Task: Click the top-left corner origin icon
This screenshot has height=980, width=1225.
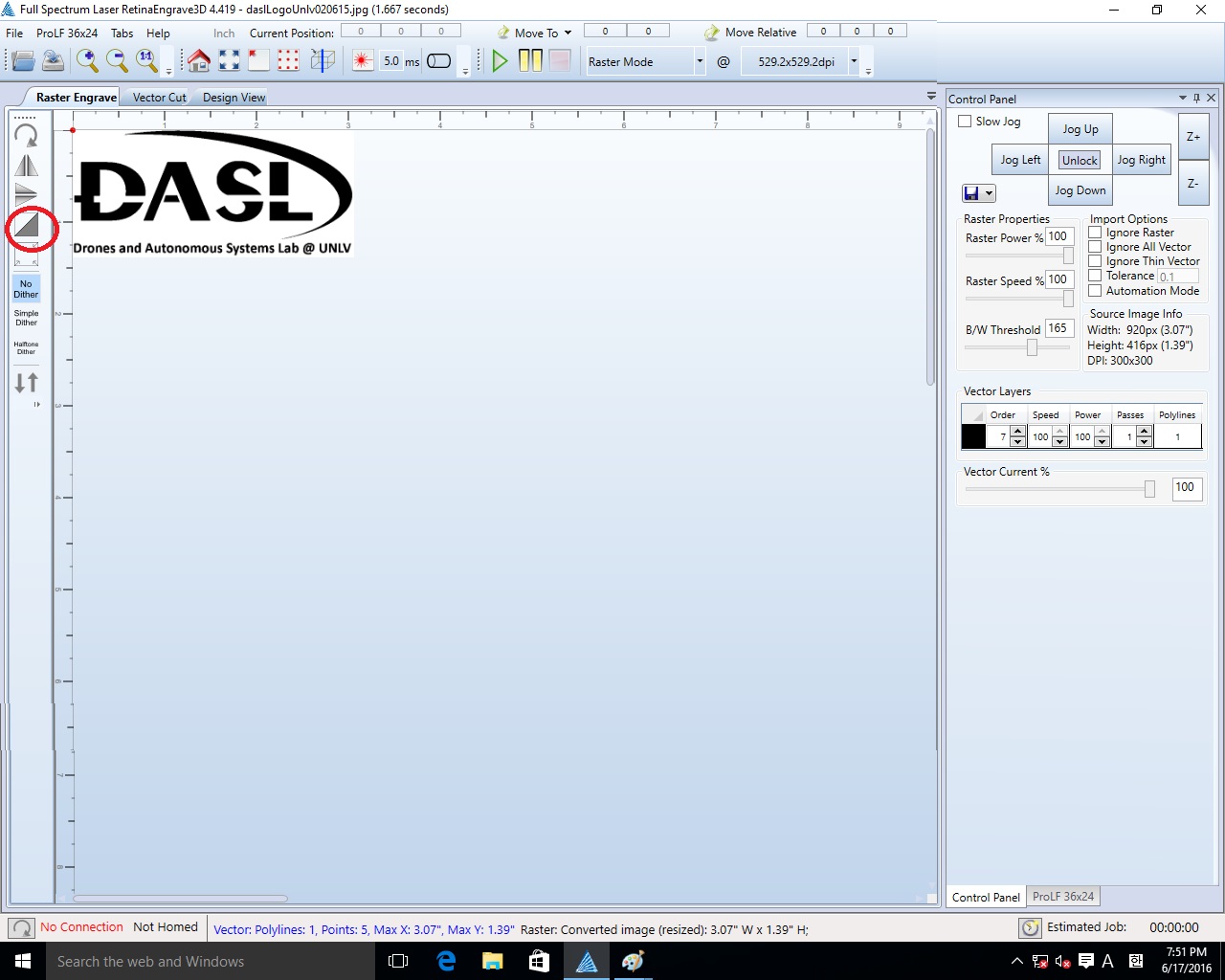Action: point(258,61)
